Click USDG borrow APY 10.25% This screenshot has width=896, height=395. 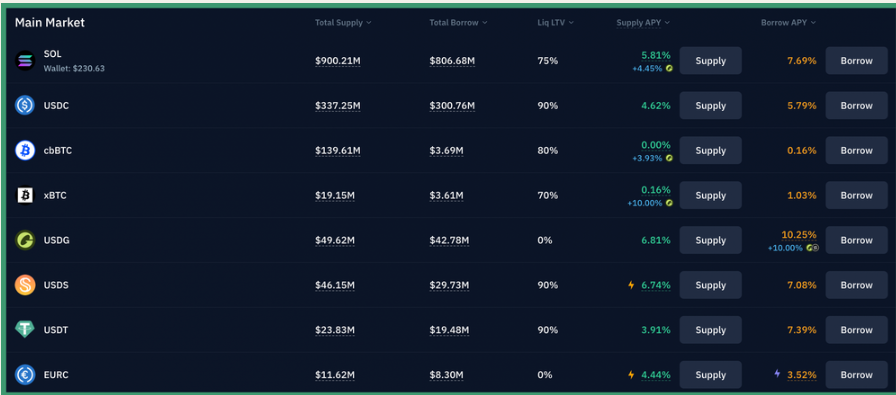click(x=799, y=235)
